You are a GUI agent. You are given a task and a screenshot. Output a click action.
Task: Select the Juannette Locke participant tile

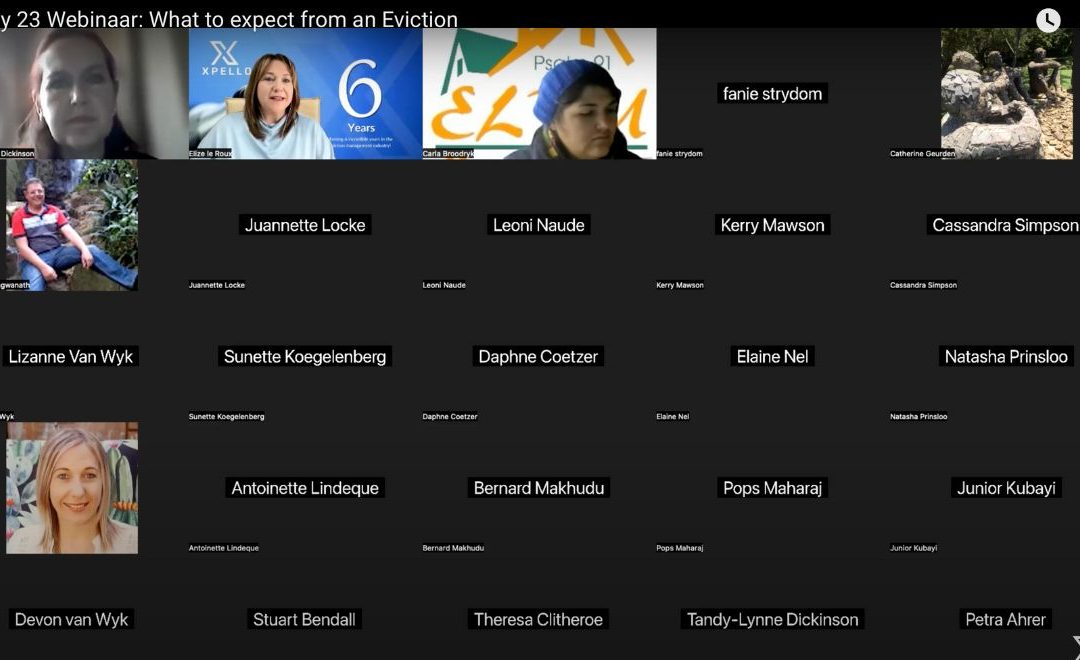(x=305, y=225)
